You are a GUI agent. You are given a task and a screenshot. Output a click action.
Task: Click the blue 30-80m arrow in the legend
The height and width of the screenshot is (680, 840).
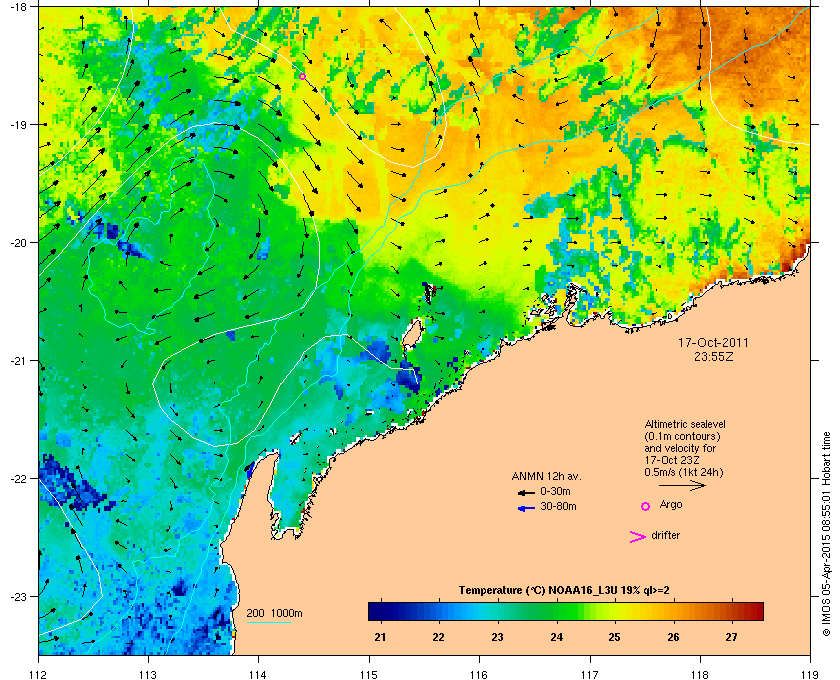pyautogui.click(x=526, y=508)
